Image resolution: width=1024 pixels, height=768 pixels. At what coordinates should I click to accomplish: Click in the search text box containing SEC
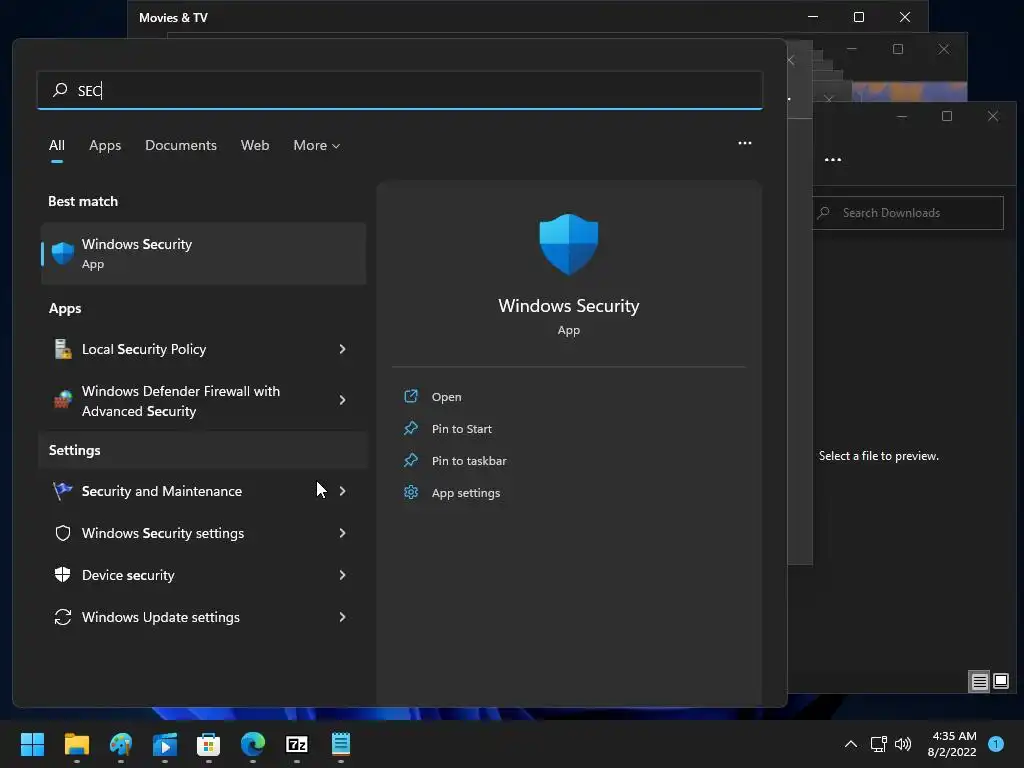[x=400, y=90]
